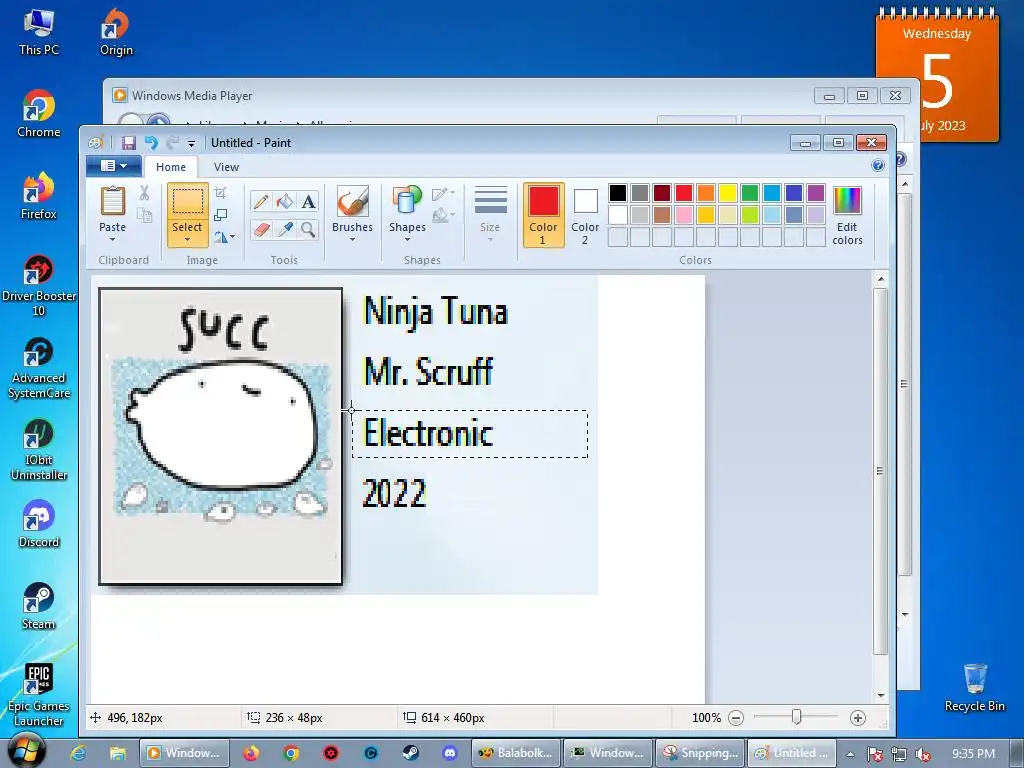
Task: Click the Paint vertical scrollbar
Action: 881,470
